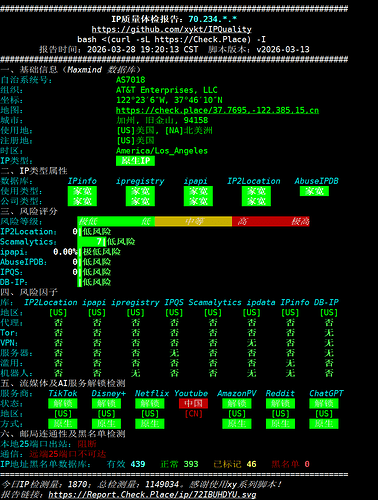Click the timezone America/Los_Angeles
Viewport: 378px width, 500px height.
[x=162, y=151]
